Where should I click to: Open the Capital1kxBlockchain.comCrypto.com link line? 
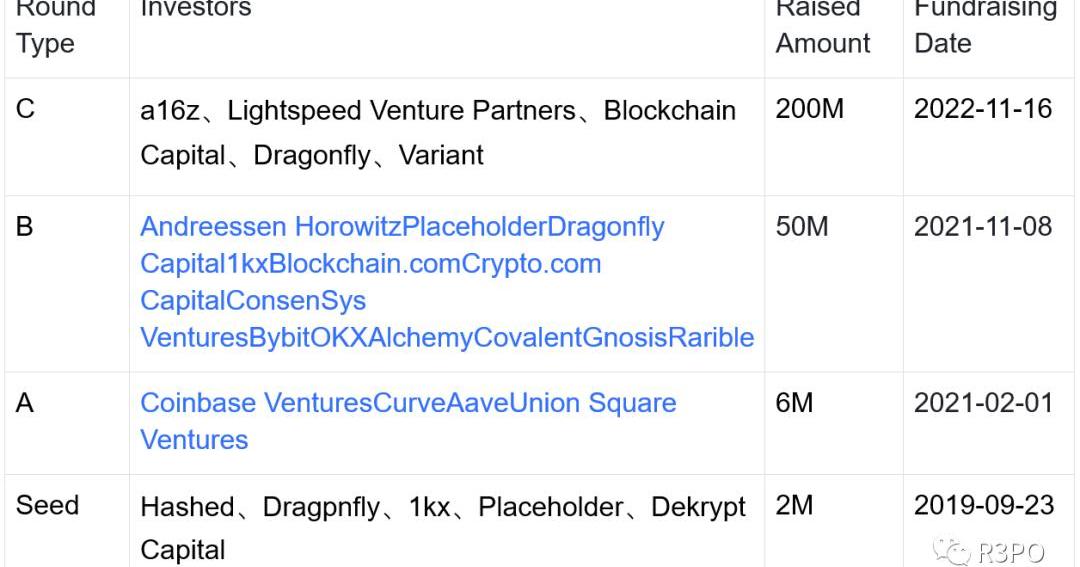pyautogui.click(x=371, y=264)
